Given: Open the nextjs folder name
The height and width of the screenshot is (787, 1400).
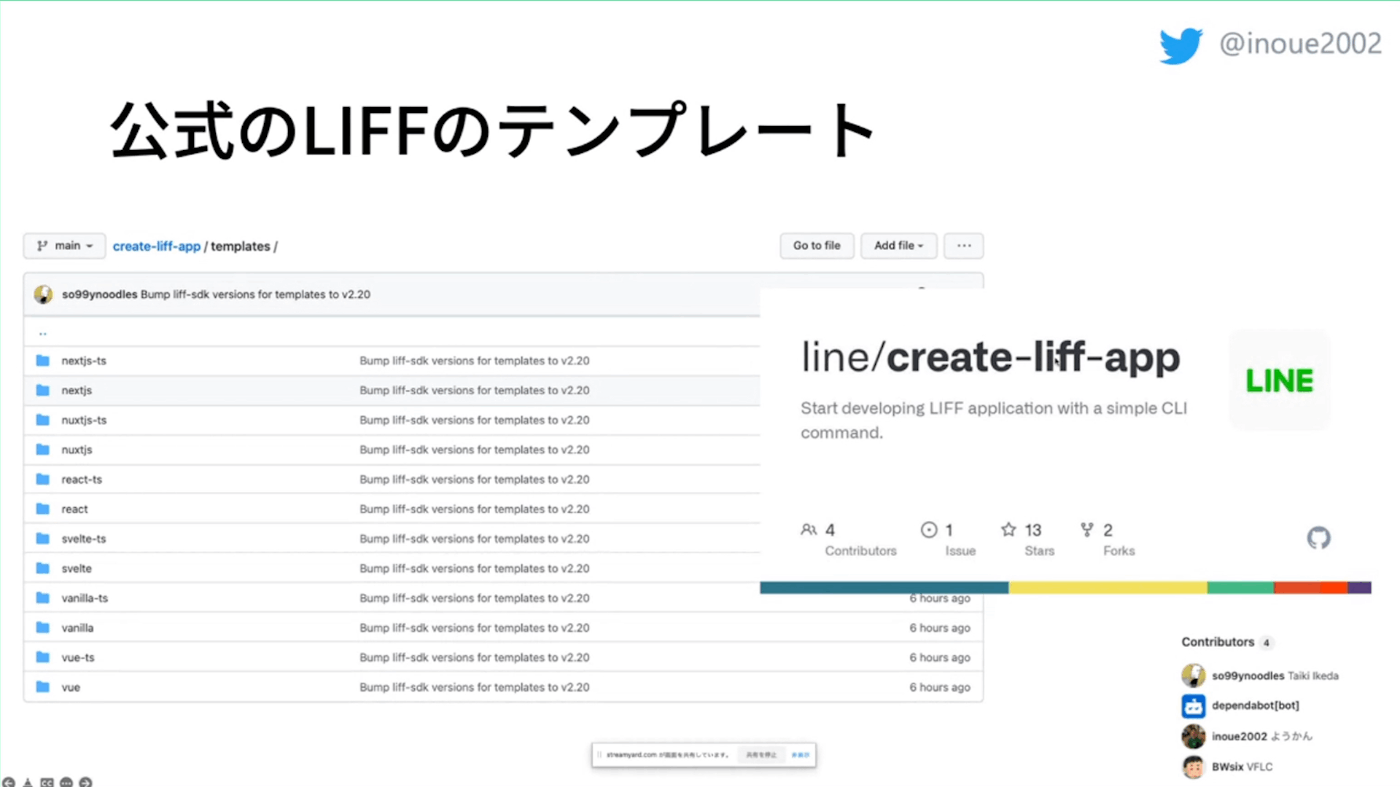Looking at the screenshot, I should 77,390.
